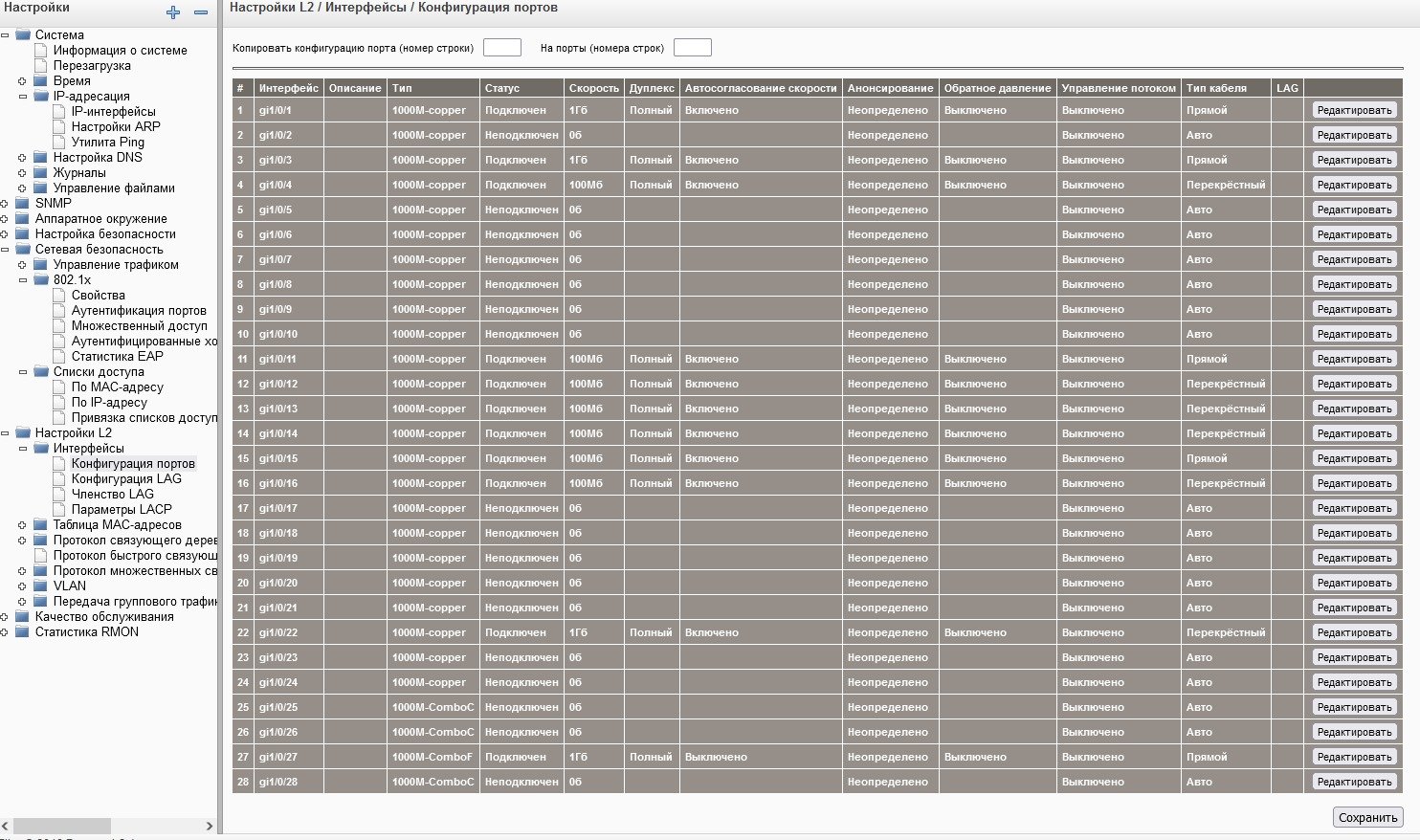Click the blue plus icon to expand all settings

coord(173,12)
